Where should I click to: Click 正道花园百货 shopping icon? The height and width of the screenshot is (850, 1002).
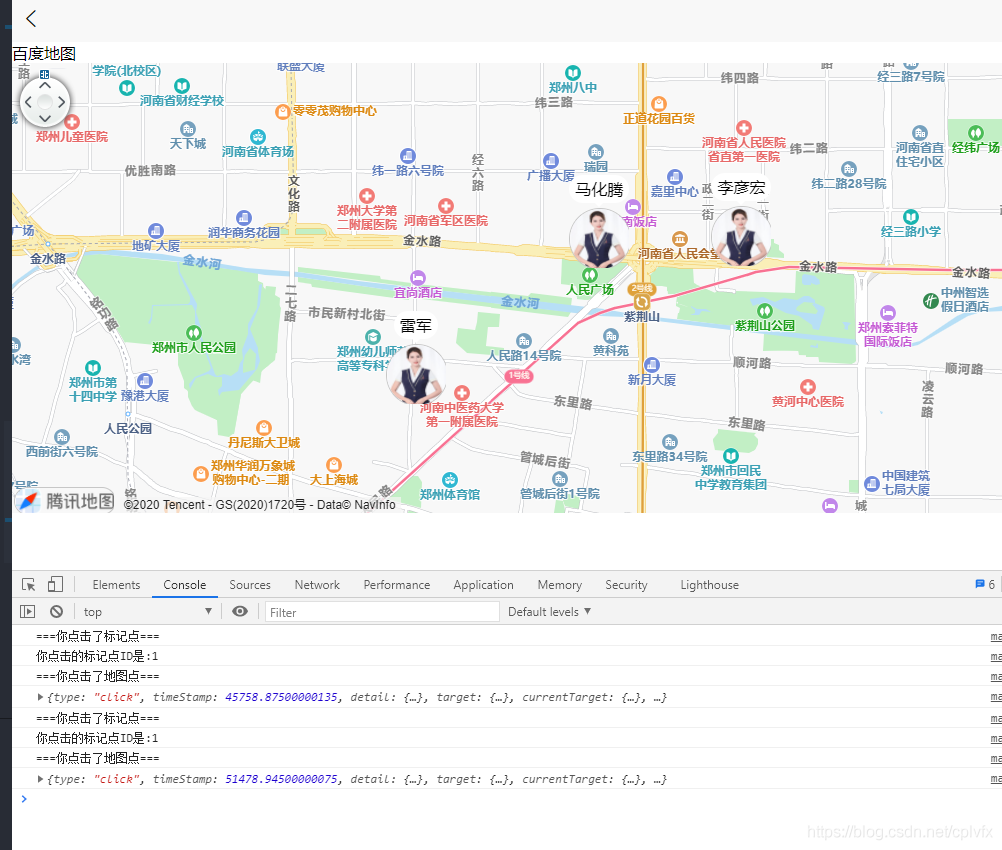tap(659, 104)
